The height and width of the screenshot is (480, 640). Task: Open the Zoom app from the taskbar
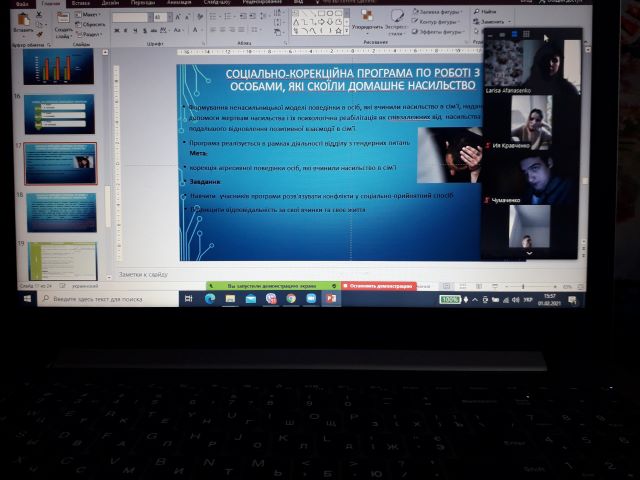pyautogui.click(x=311, y=299)
